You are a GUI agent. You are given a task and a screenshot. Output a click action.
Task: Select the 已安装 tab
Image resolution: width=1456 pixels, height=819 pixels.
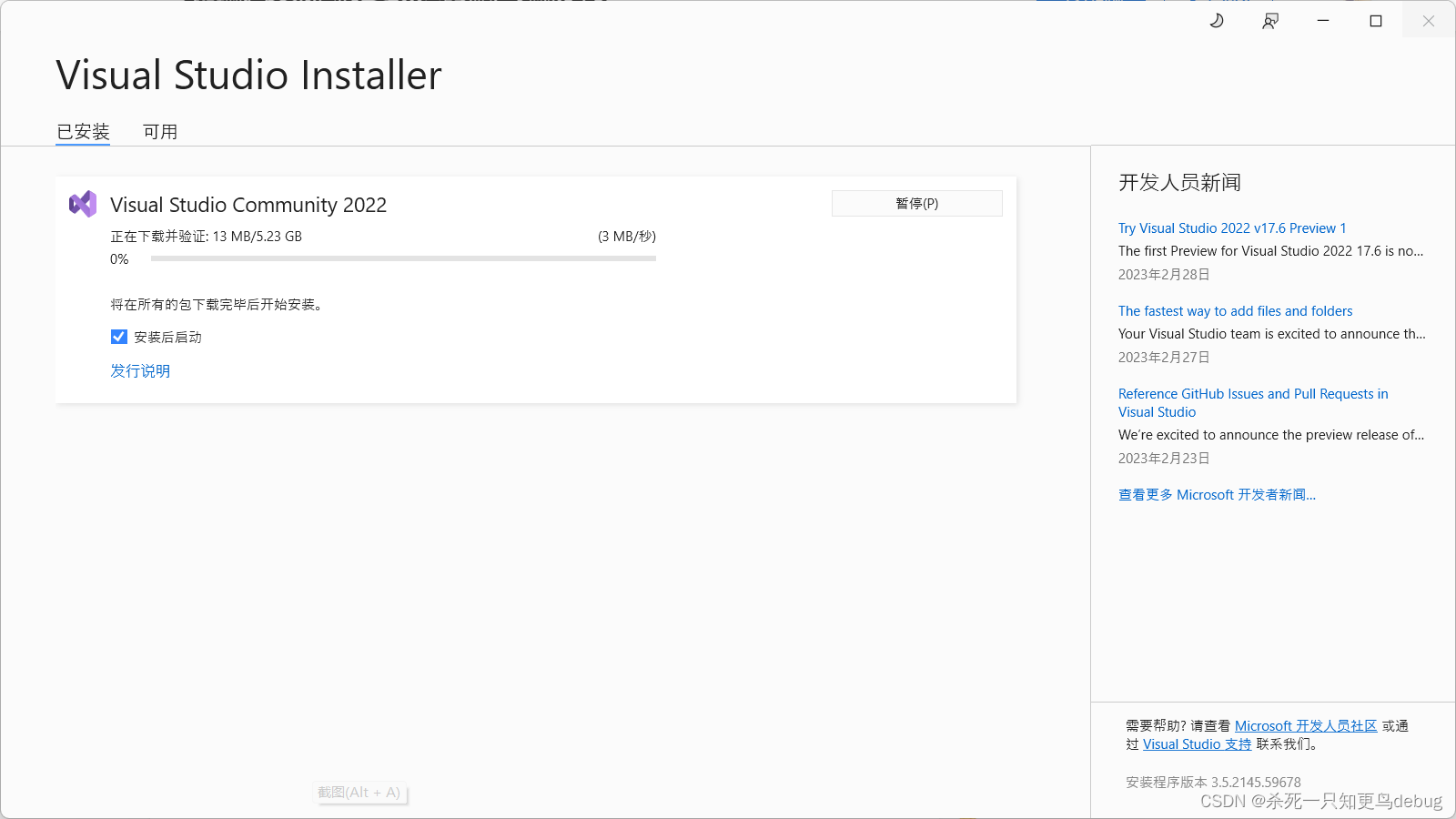[x=83, y=131]
